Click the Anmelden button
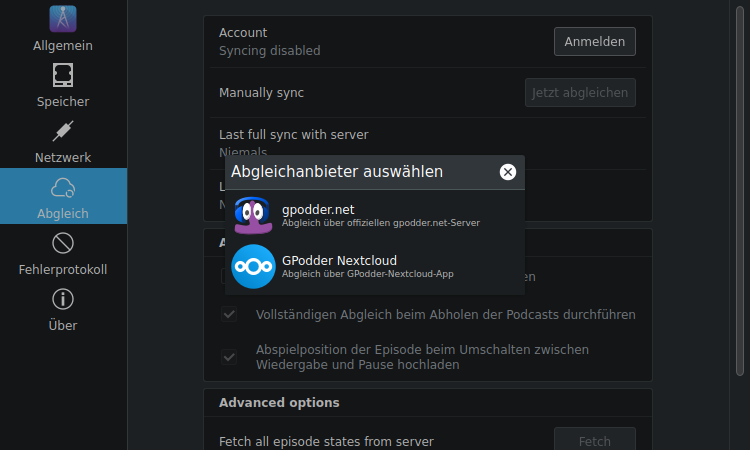Image resolution: width=750 pixels, height=450 pixels. (x=594, y=42)
